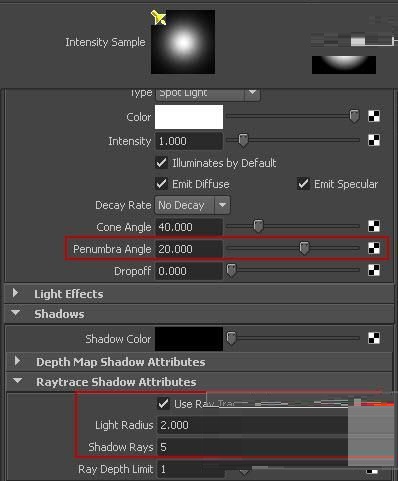398x481 pixels.
Task: Click the white Color swatch
Action: tap(189, 117)
